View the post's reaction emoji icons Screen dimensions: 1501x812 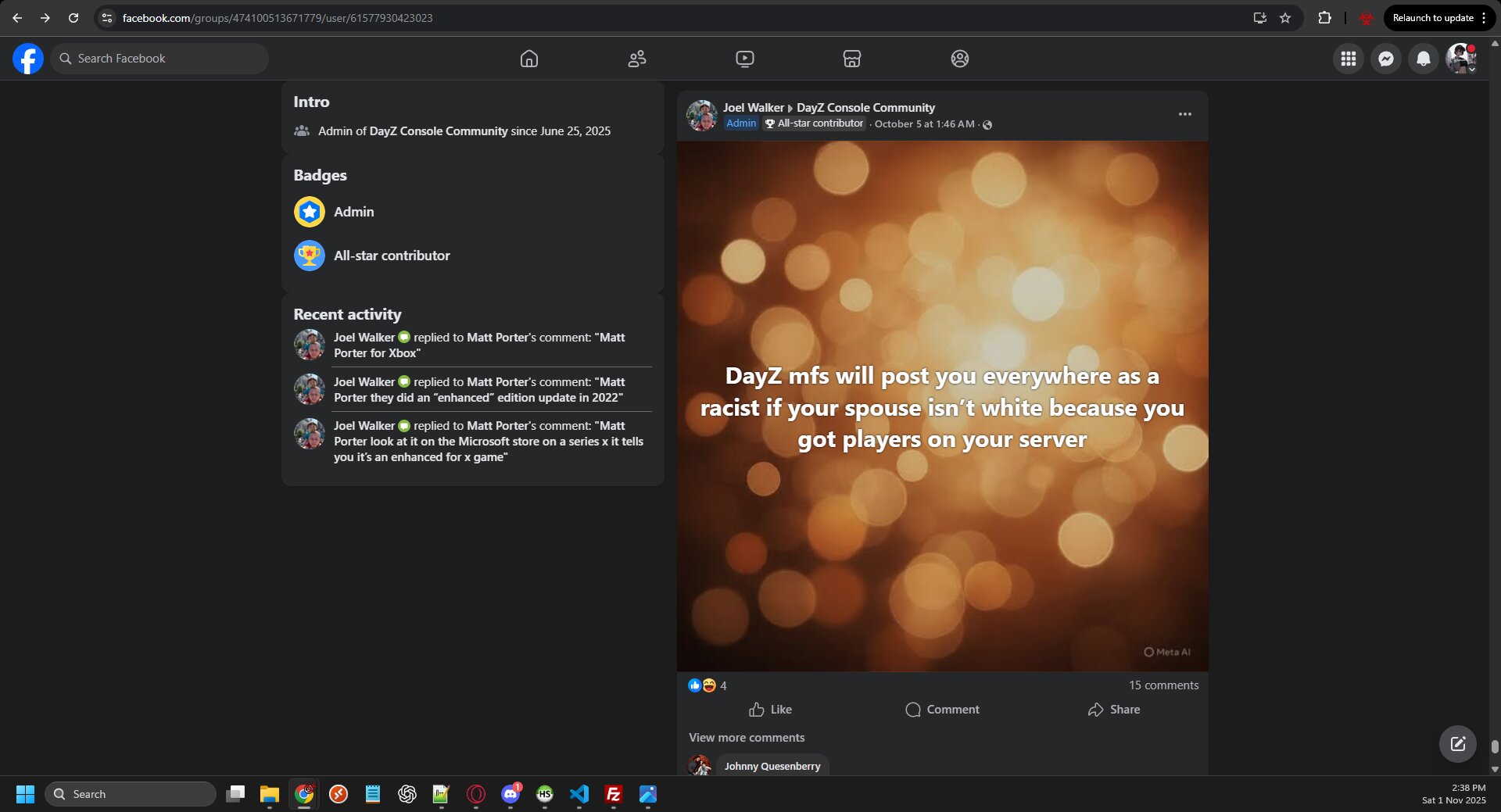pos(702,685)
